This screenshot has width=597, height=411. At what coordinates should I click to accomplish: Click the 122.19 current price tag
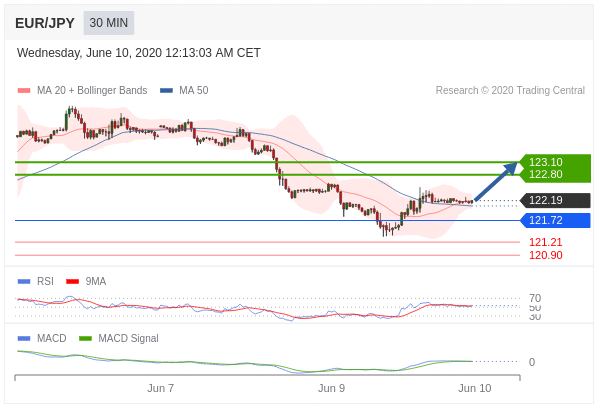(x=555, y=200)
